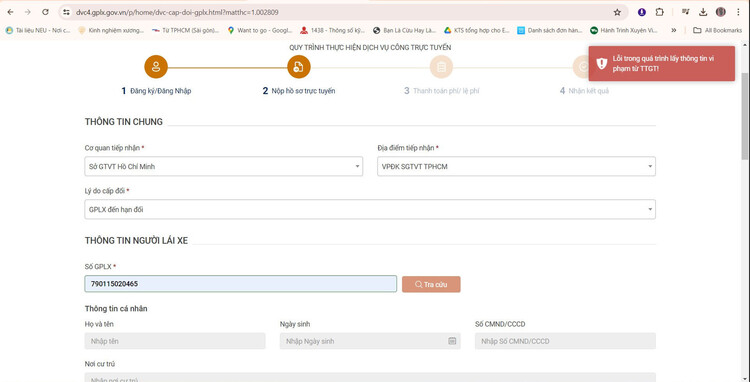Click the 'Thông tin cá nhân' subheading

tap(116, 309)
